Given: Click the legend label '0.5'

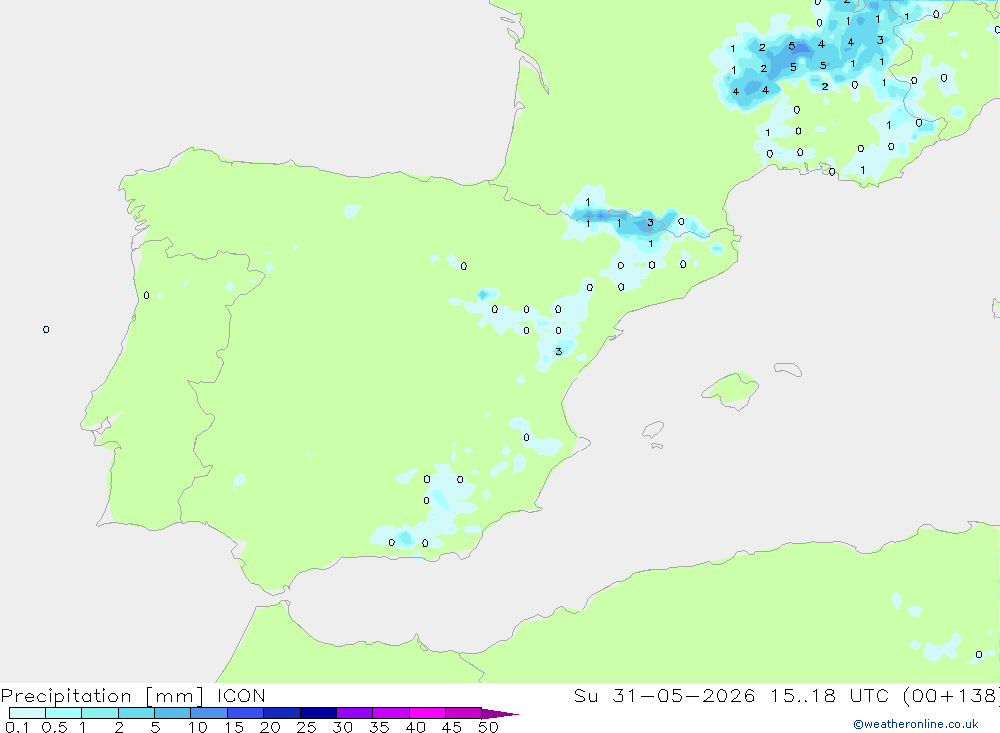Looking at the screenshot, I should tap(54, 727).
